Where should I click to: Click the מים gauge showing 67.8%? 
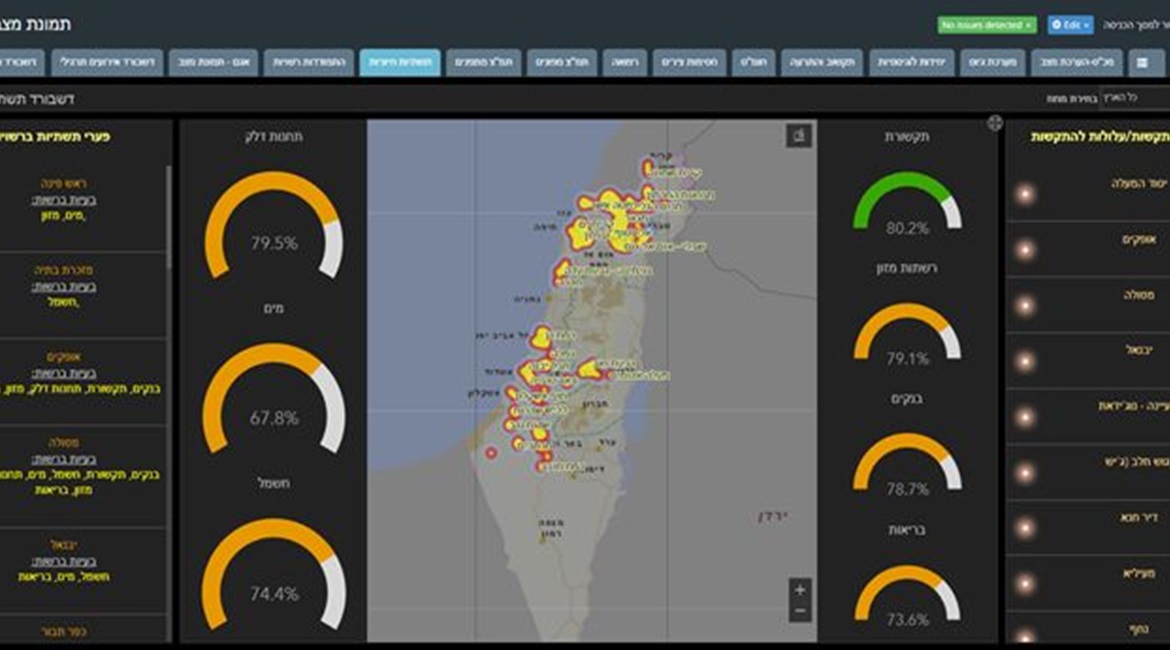point(274,399)
